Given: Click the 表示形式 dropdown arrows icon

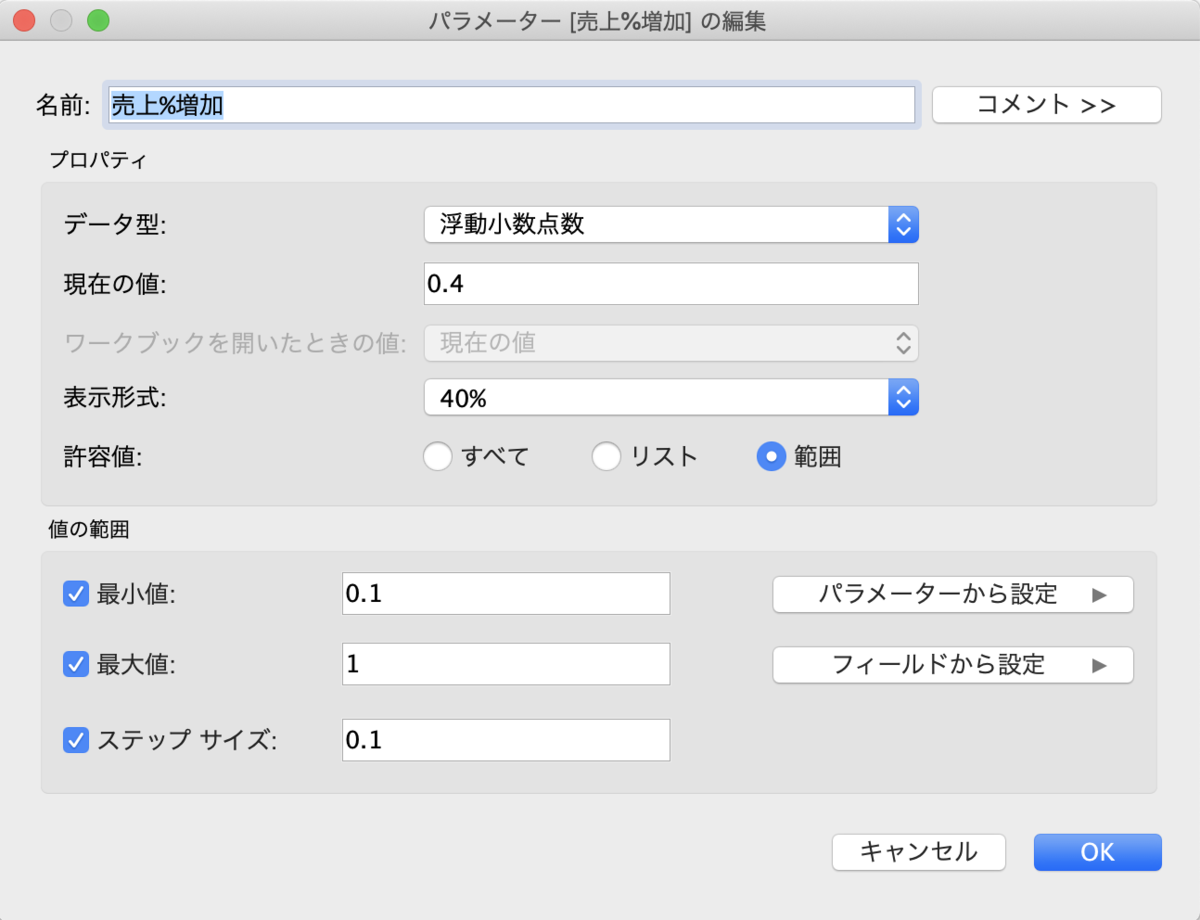Looking at the screenshot, I should [x=903, y=397].
